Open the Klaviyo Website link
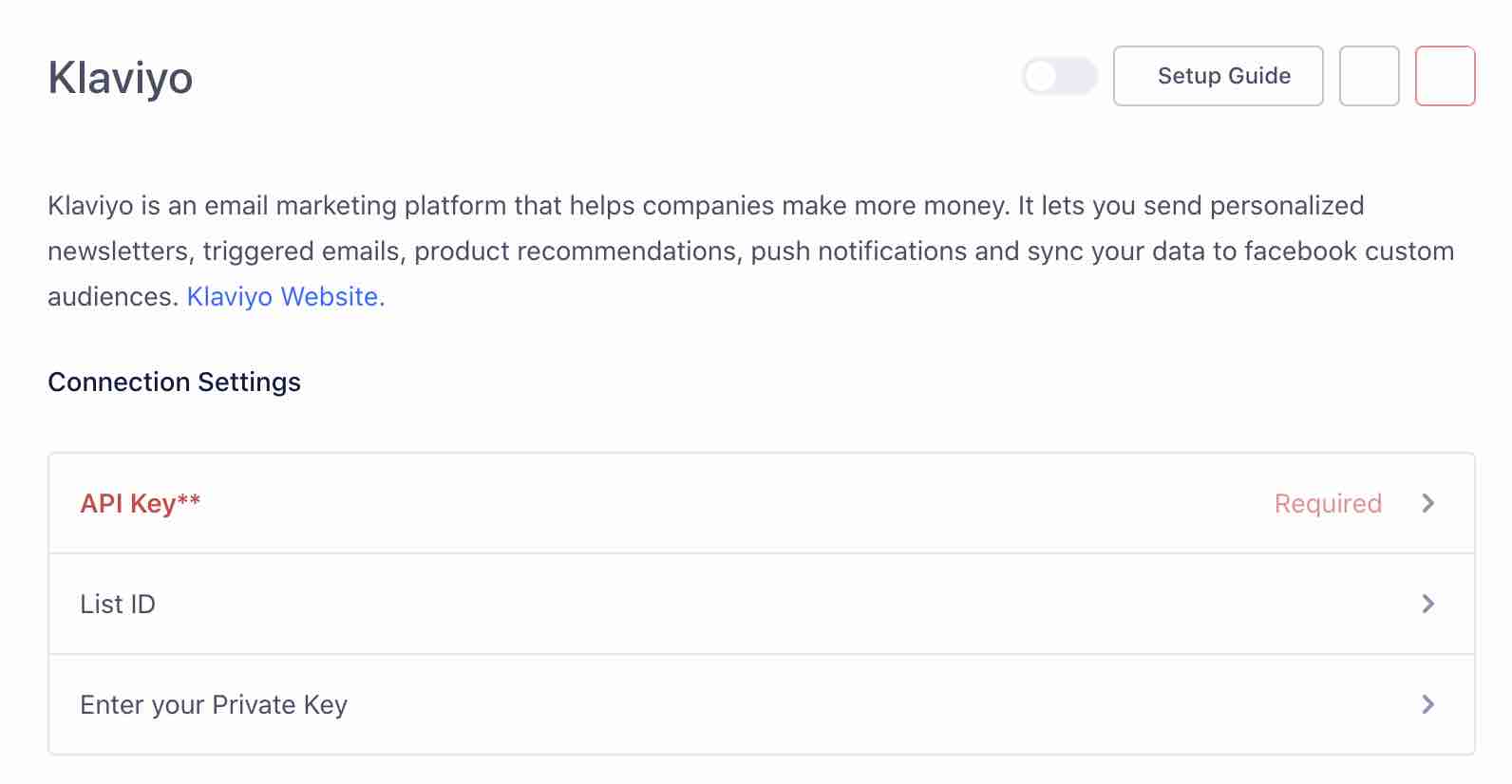Screen dimensions: 1512x784 click(283, 296)
